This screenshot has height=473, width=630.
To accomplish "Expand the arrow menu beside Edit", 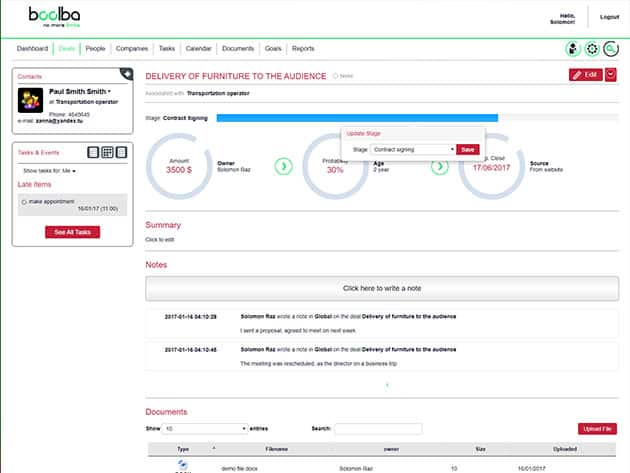I will (x=611, y=75).
